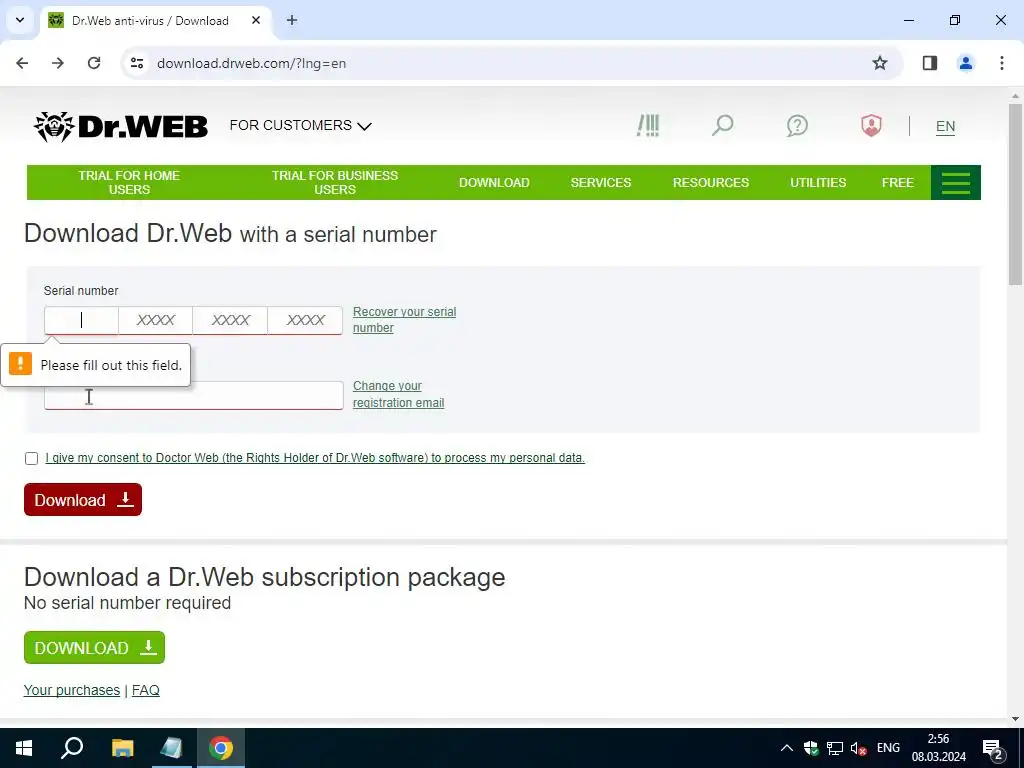Viewport: 1024px width, 768px height.
Task: Focus the second serial number XXXX field
Action: pos(155,320)
